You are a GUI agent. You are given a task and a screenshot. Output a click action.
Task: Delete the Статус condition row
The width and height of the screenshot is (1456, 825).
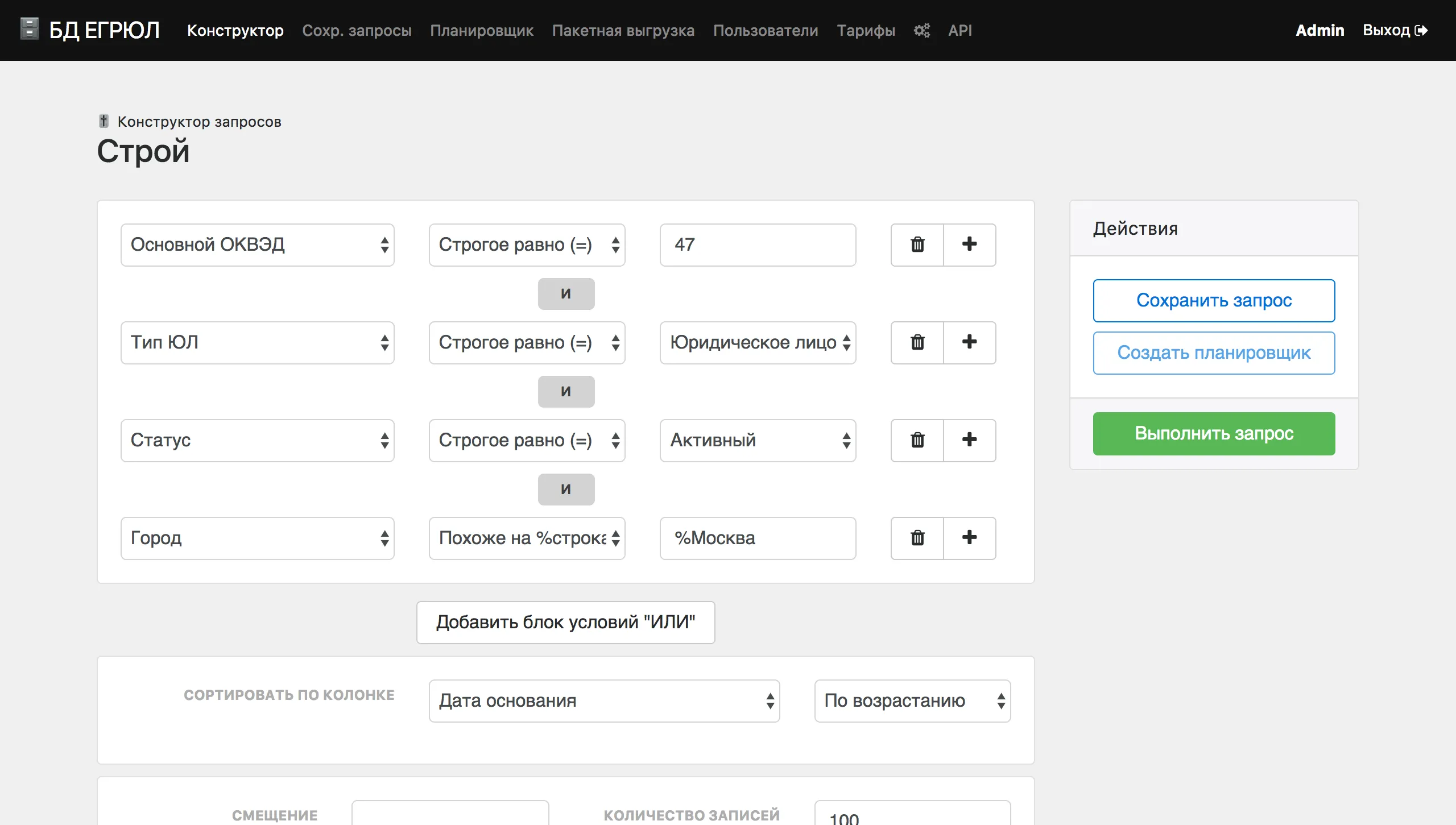[x=916, y=440]
